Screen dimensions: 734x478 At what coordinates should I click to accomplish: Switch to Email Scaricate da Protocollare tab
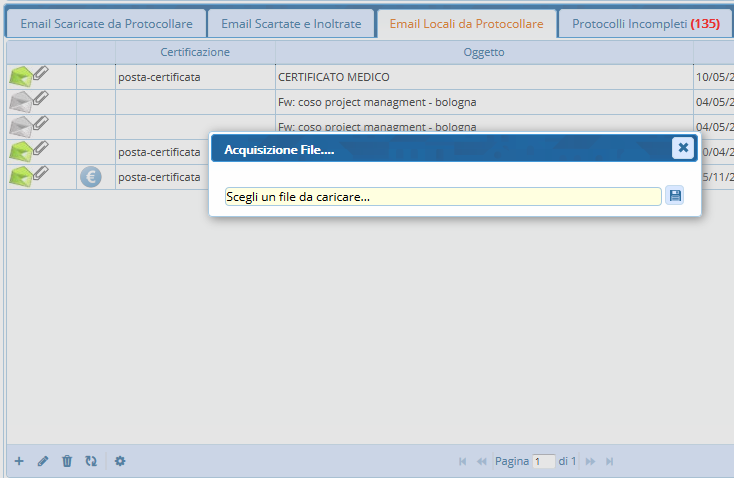pyautogui.click(x=107, y=24)
